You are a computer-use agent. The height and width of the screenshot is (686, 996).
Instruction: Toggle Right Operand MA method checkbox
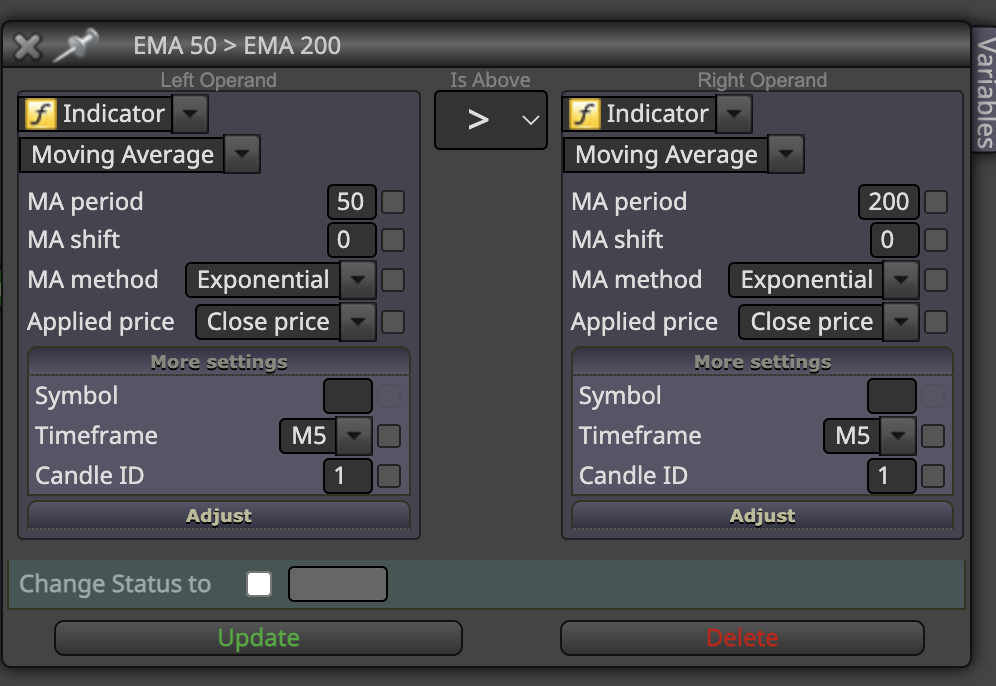click(936, 280)
